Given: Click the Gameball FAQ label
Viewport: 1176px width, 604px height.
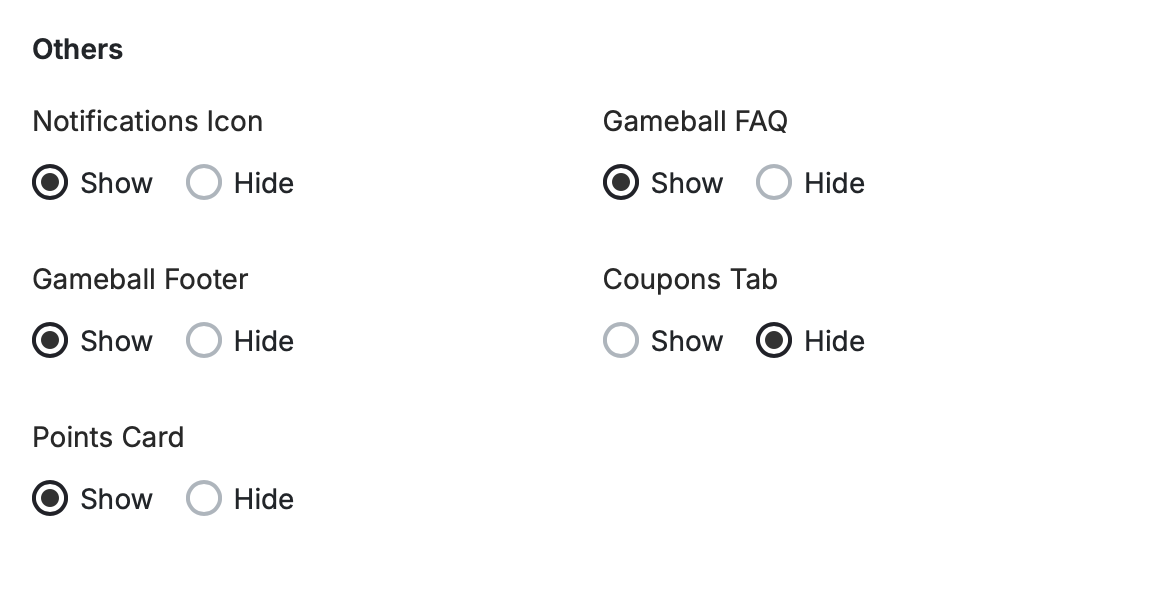Looking at the screenshot, I should click(695, 121).
